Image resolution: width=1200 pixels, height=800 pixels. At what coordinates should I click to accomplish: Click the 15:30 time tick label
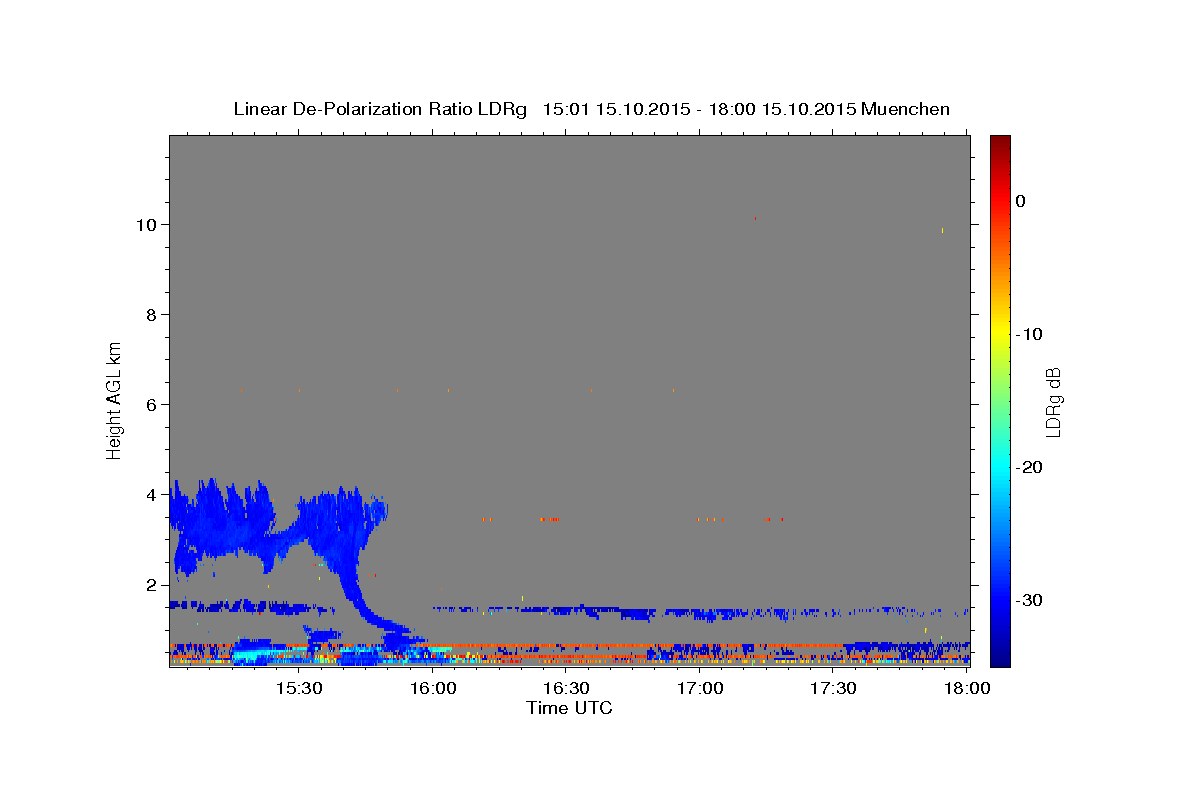tap(299, 688)
